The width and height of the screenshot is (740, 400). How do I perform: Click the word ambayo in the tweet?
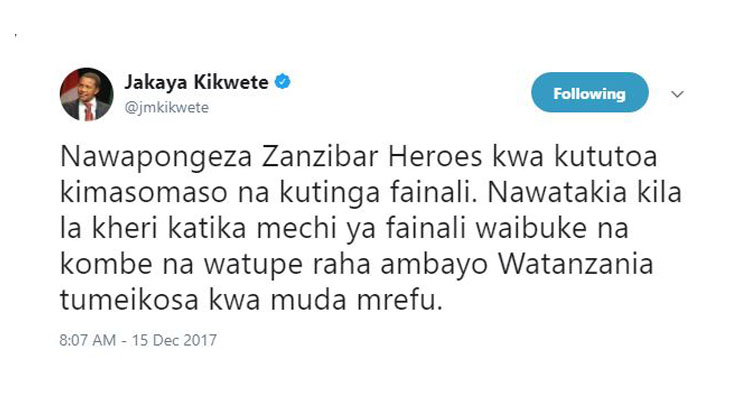[434, 266]
